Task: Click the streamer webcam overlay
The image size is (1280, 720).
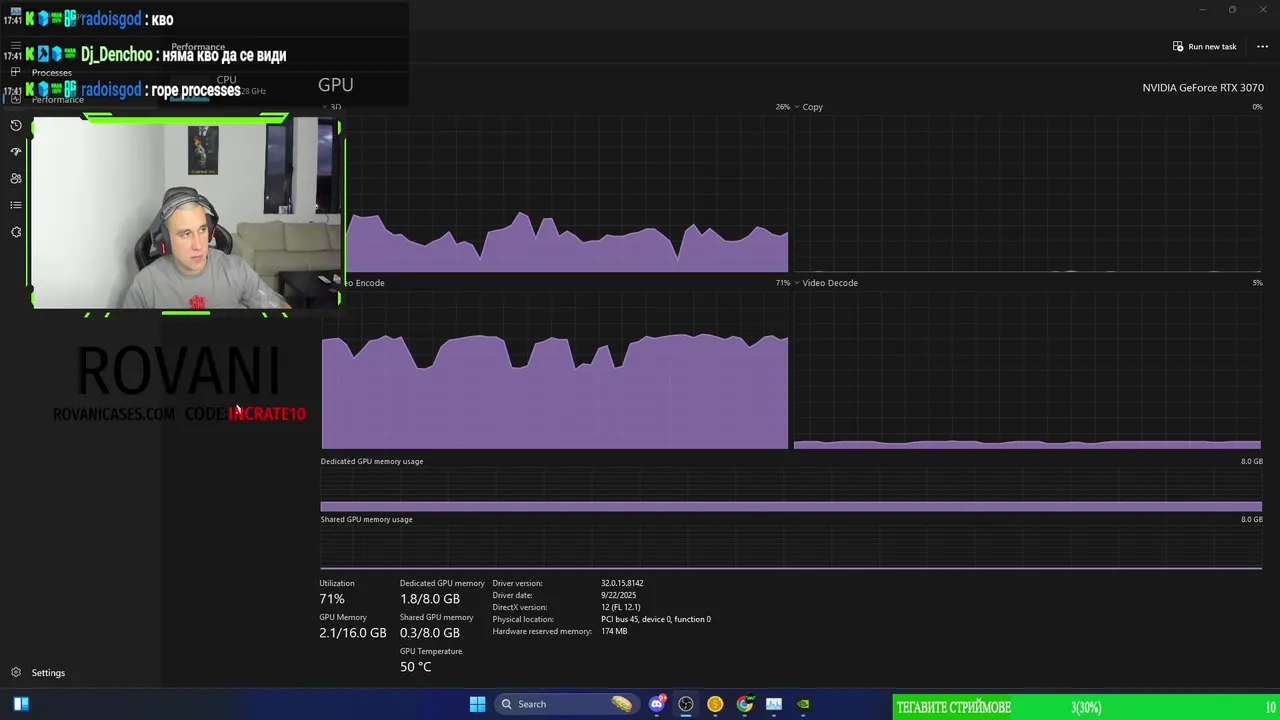Action: click(187, 213)
